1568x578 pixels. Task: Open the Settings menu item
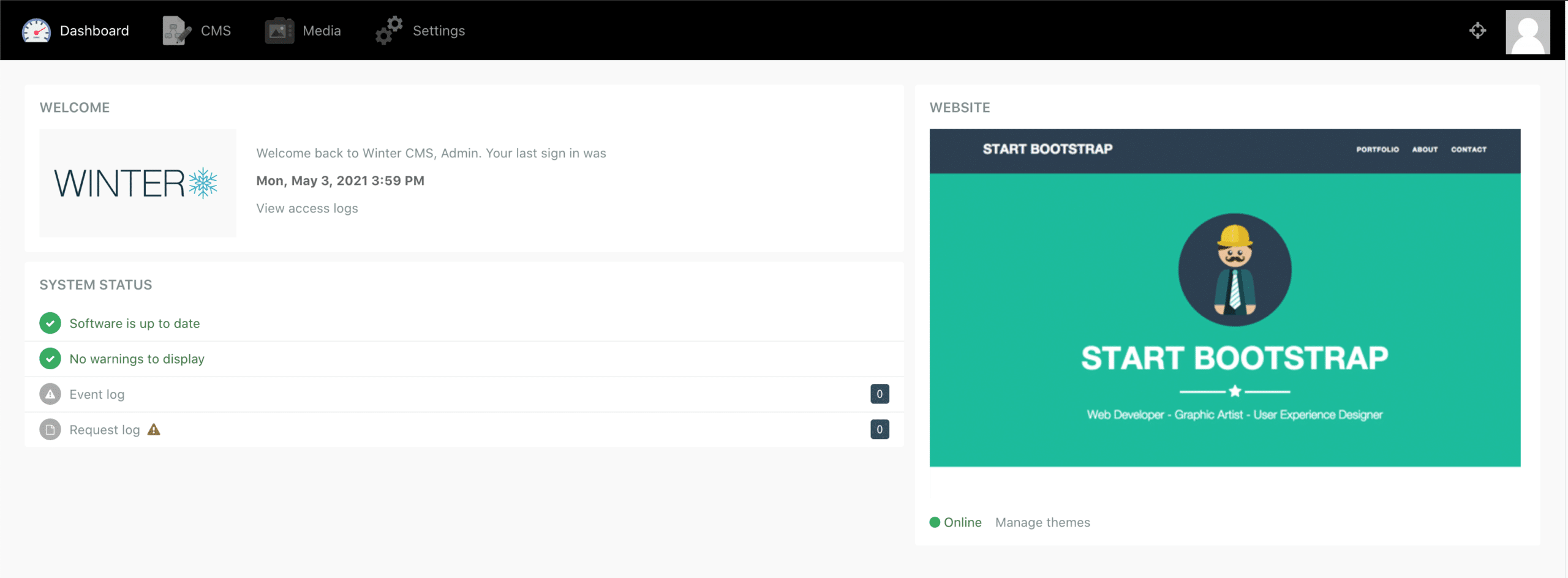[x=439, y=30]
